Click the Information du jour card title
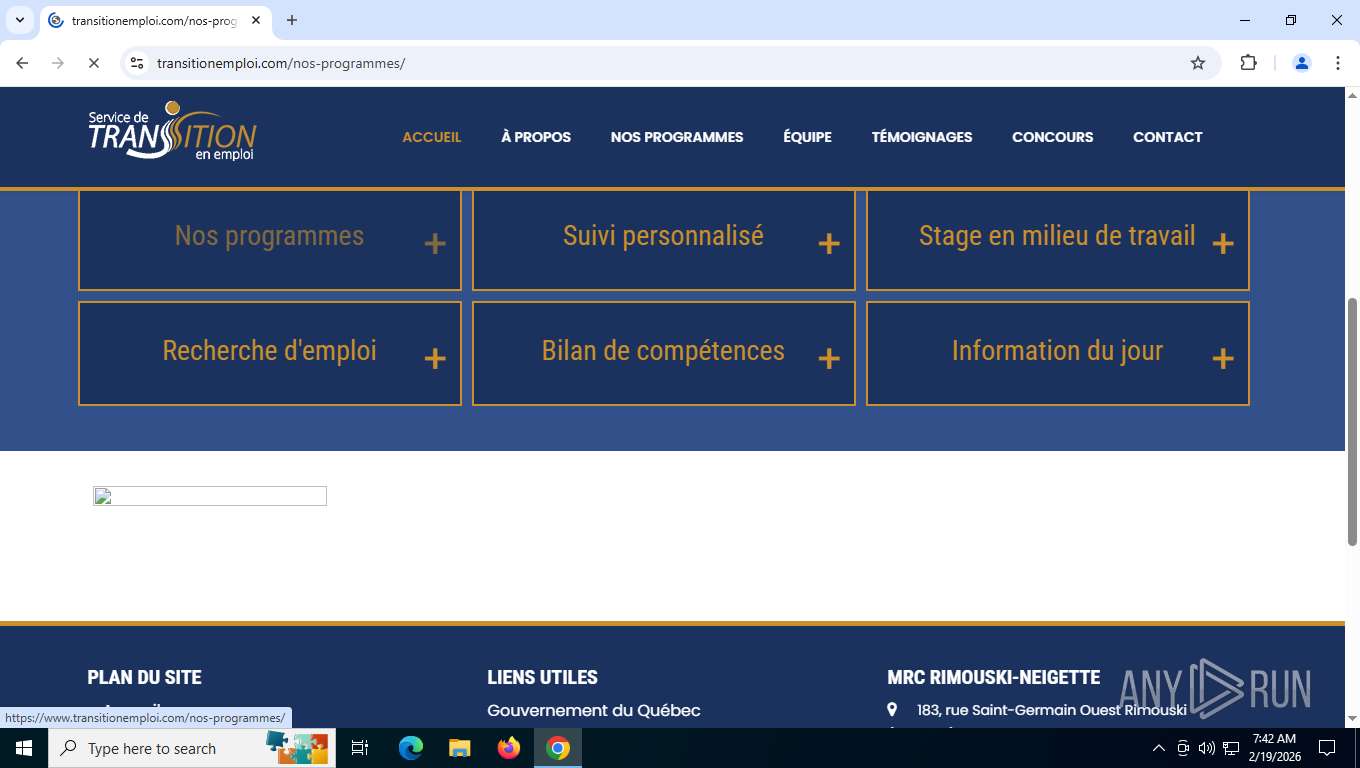1360x768 pixels. pyautogui.click(x=1057, y=351)
